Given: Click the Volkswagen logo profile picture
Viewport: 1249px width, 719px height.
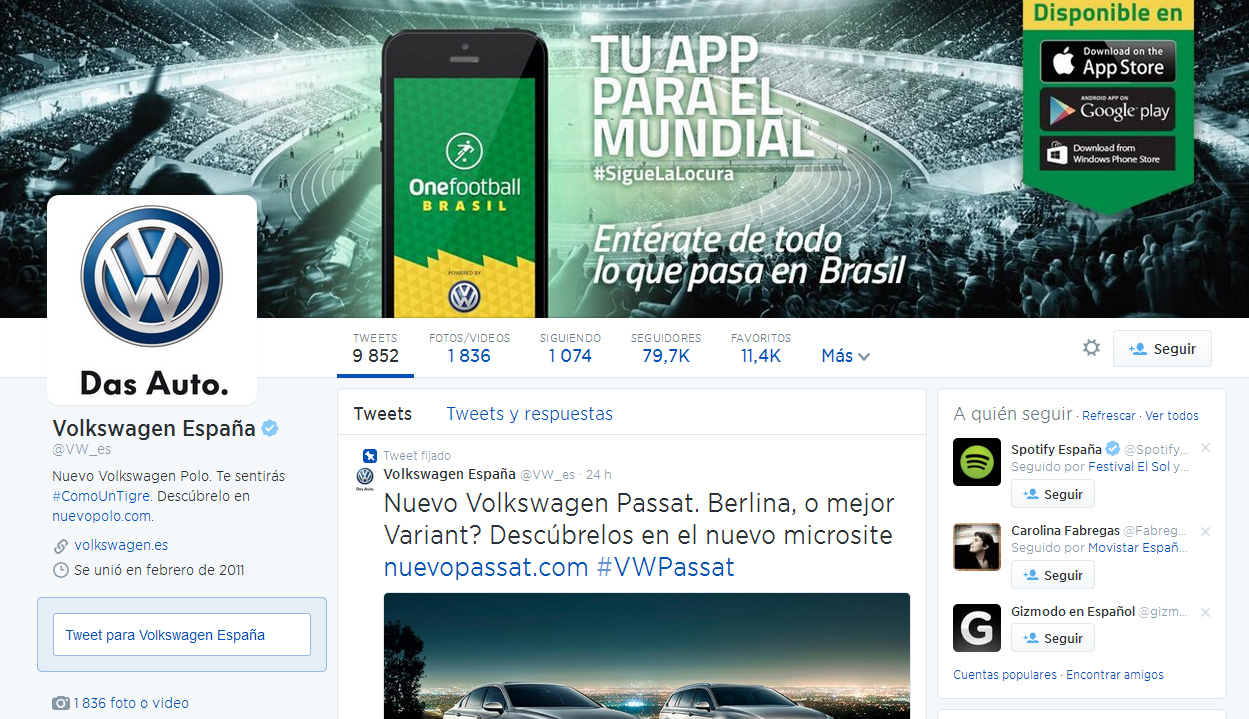Looking at the screenshot, I should pos(152,299).
